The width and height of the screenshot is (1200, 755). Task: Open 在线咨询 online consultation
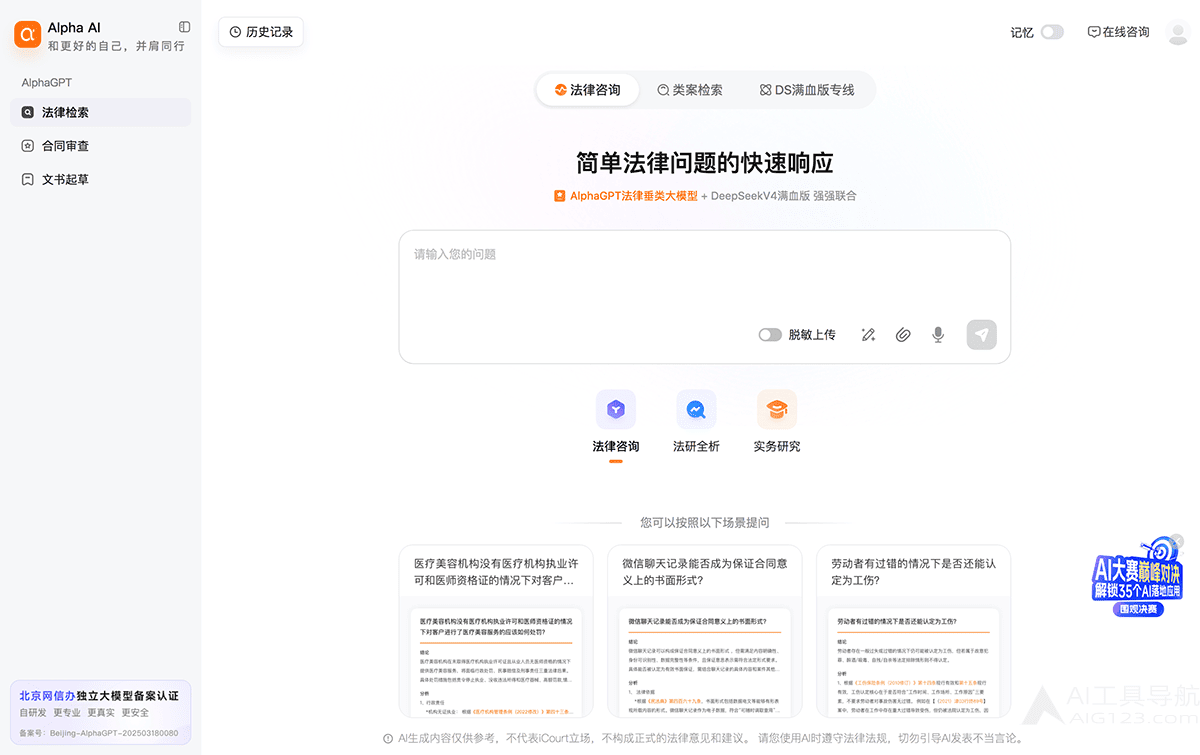pyautogui.click(x=1118, y=32)
